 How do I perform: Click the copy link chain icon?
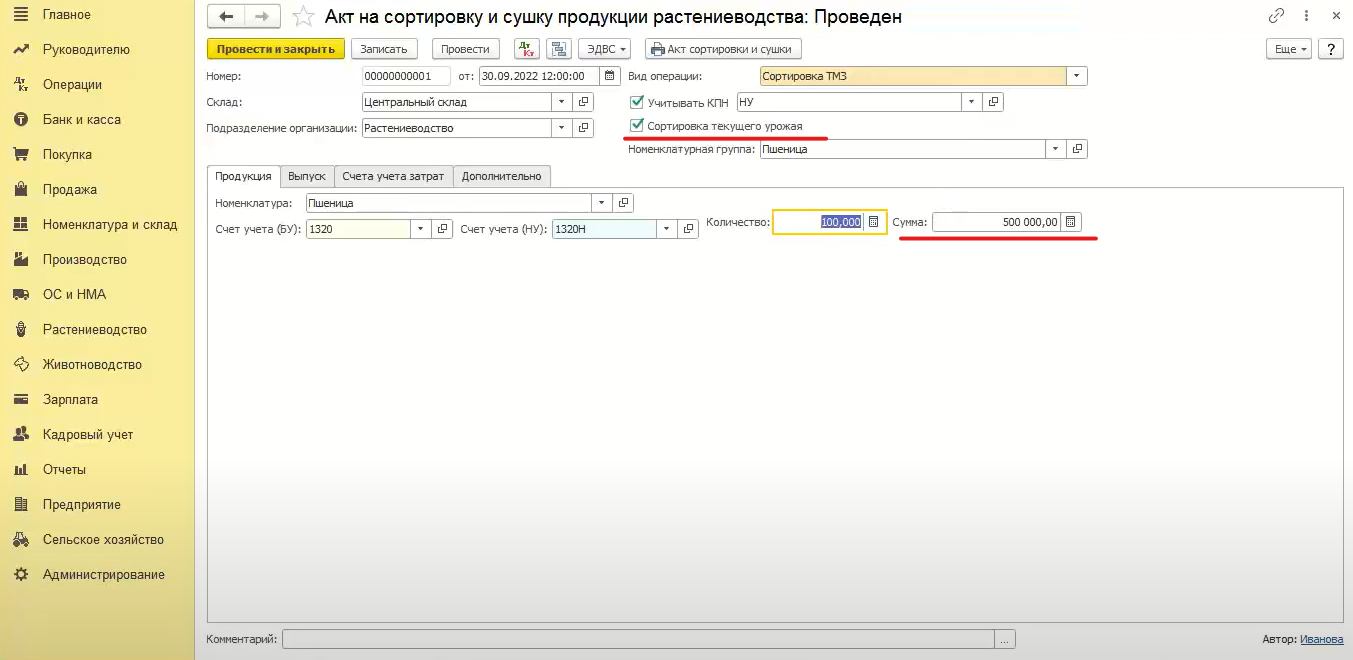coord(1276,16)
